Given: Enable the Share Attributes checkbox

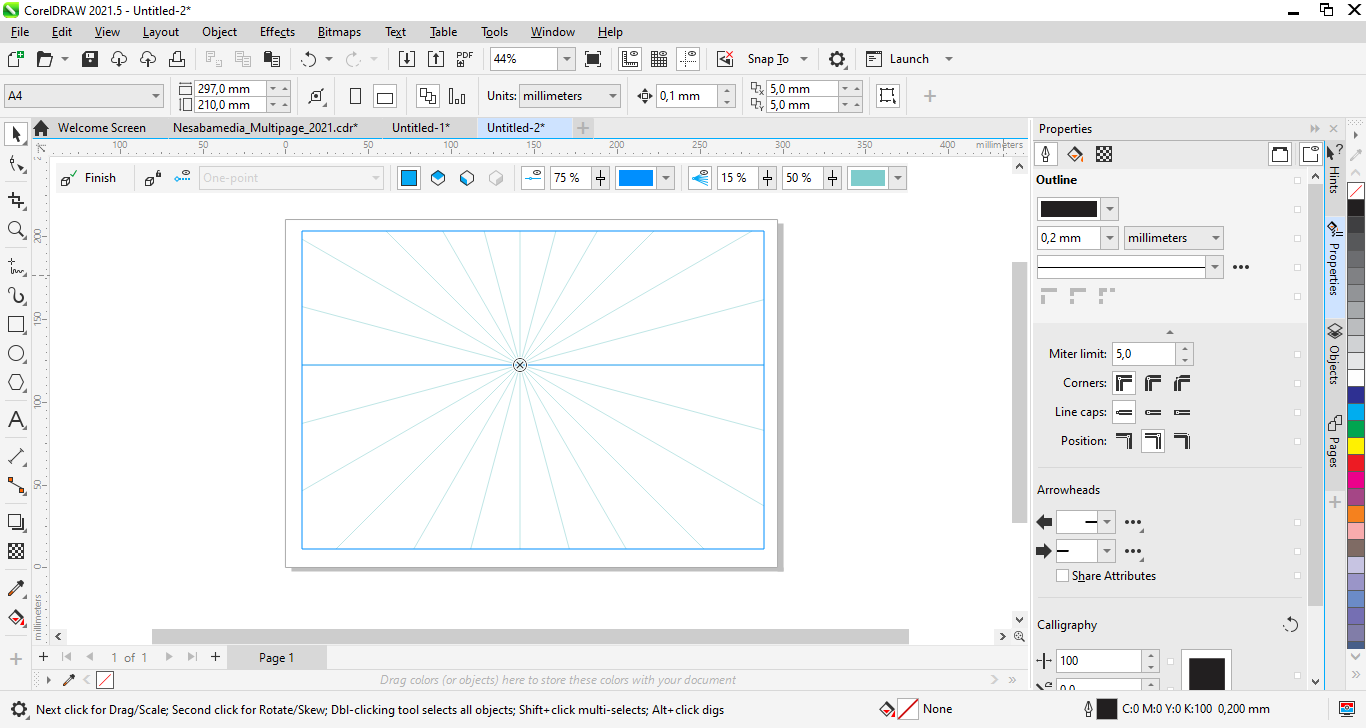Looking at the screenshot, I should 1063,576.
